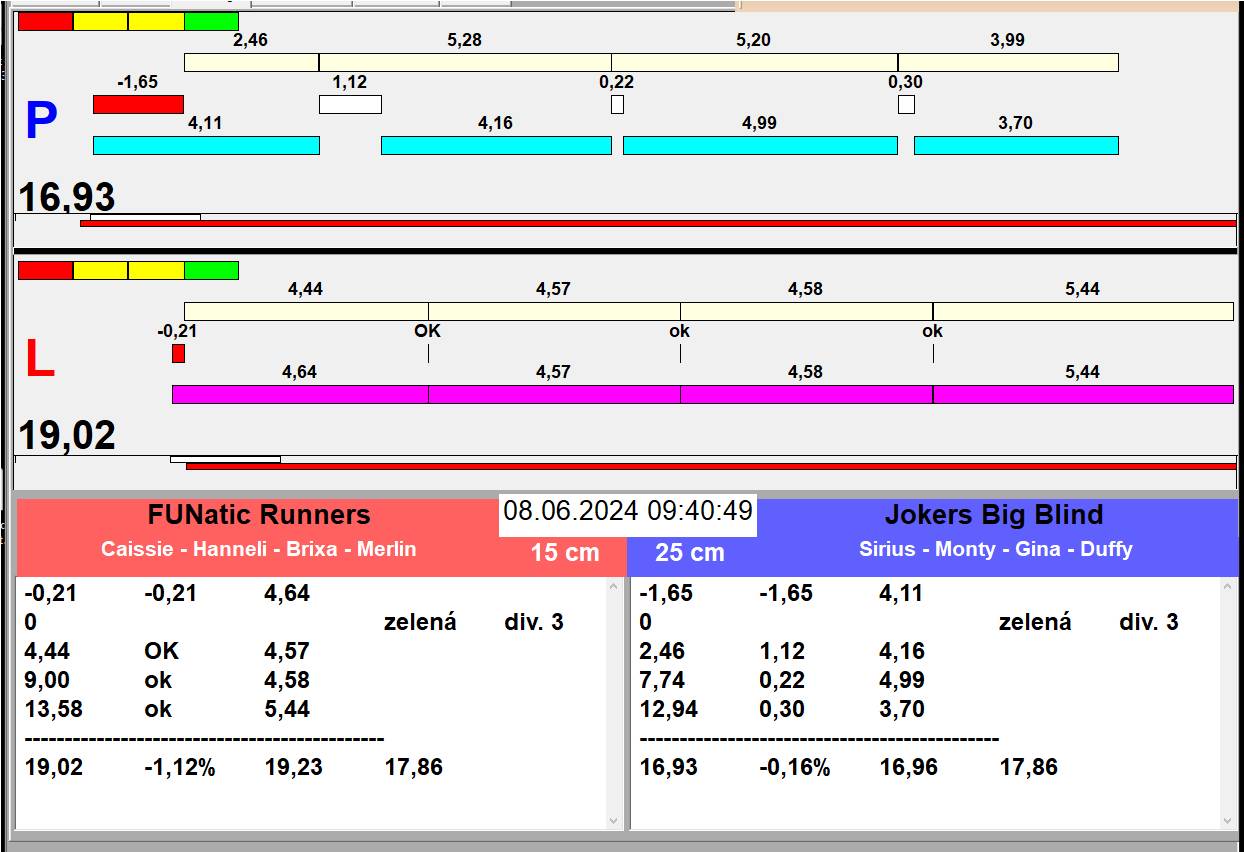Click the white 1,12 changeover box

pos(350,104)
